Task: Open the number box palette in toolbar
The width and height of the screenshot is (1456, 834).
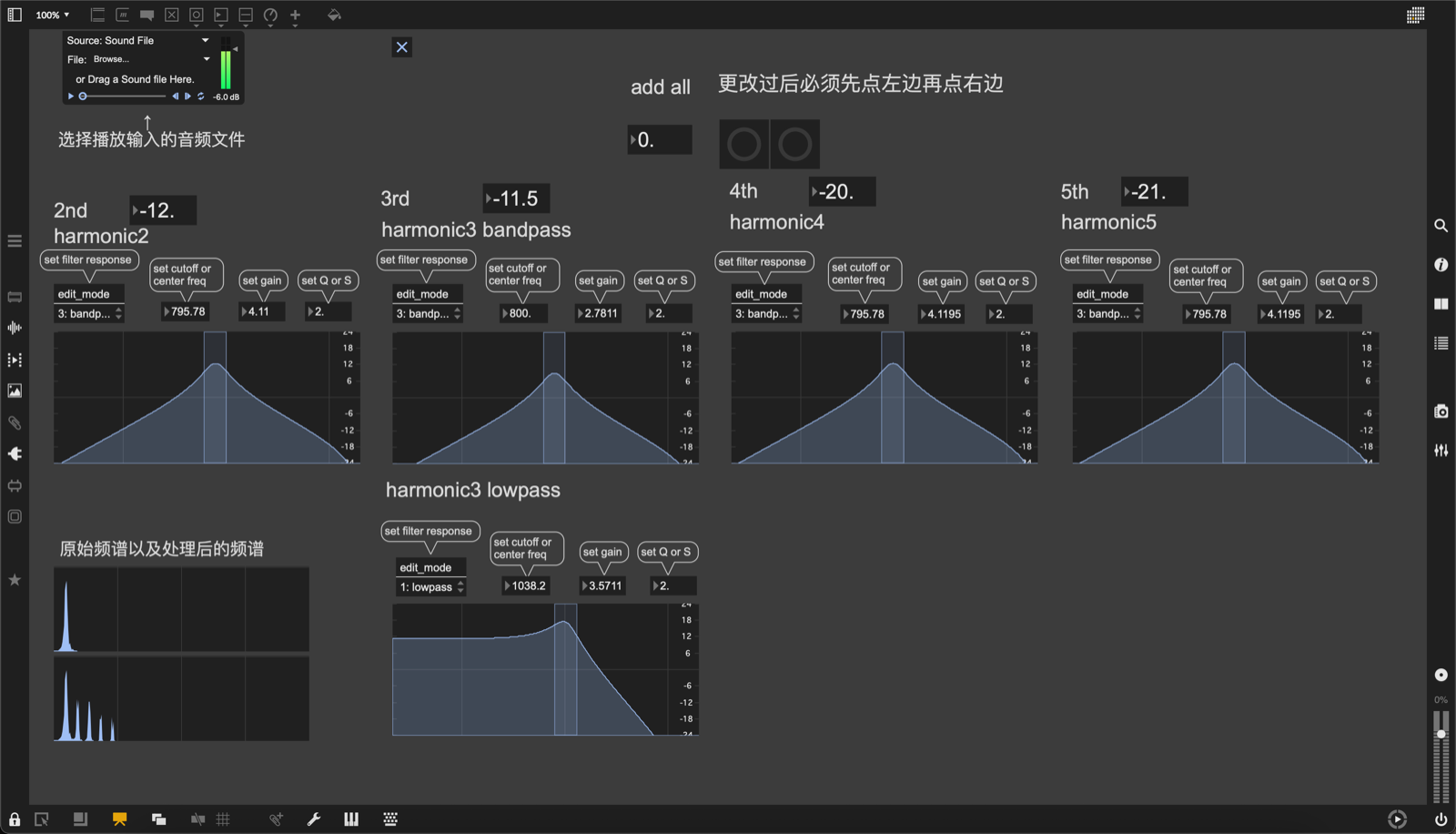Action: 220,15
